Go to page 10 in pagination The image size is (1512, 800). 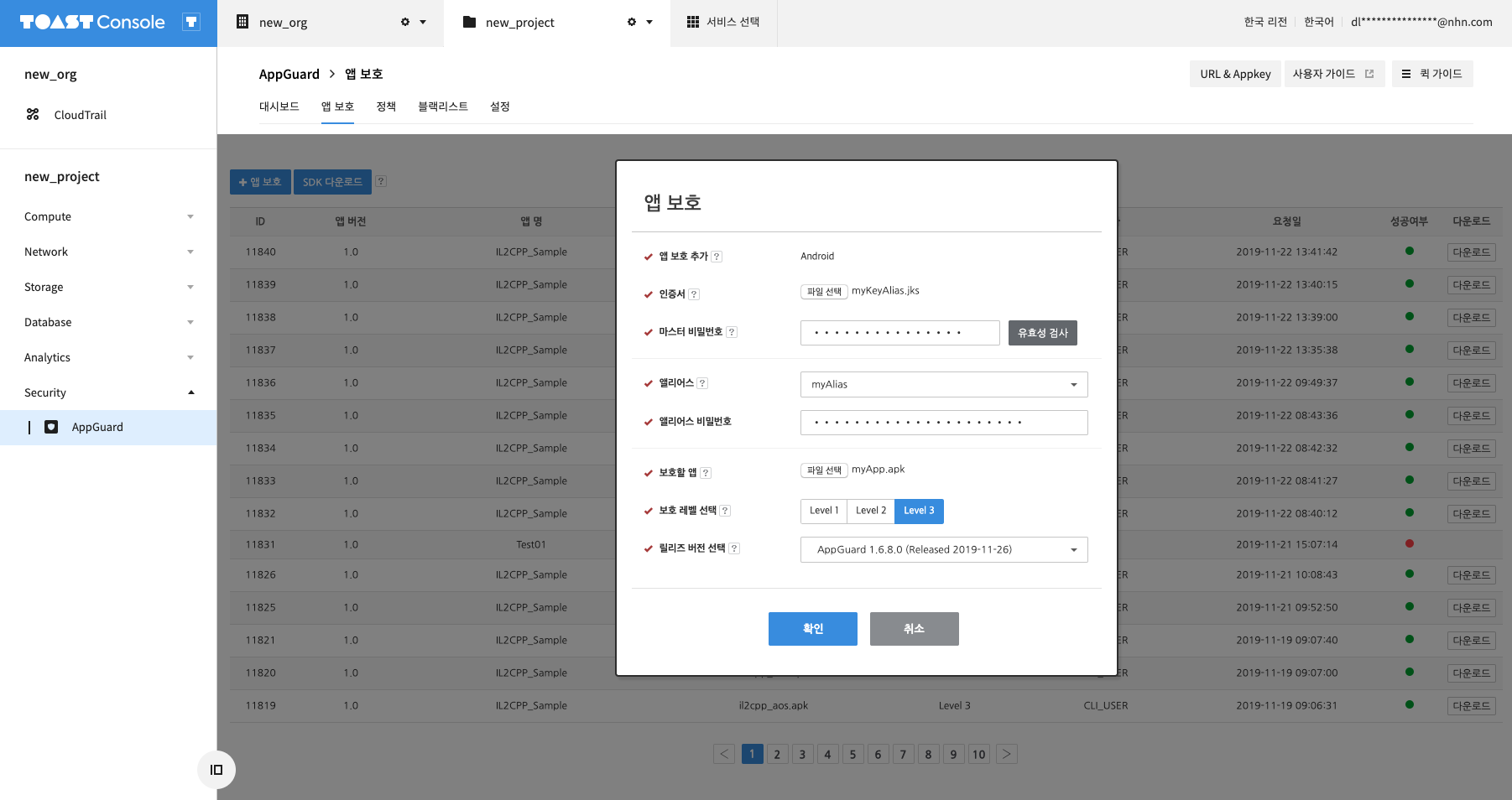pyautogui.click(x=979, y=754)
